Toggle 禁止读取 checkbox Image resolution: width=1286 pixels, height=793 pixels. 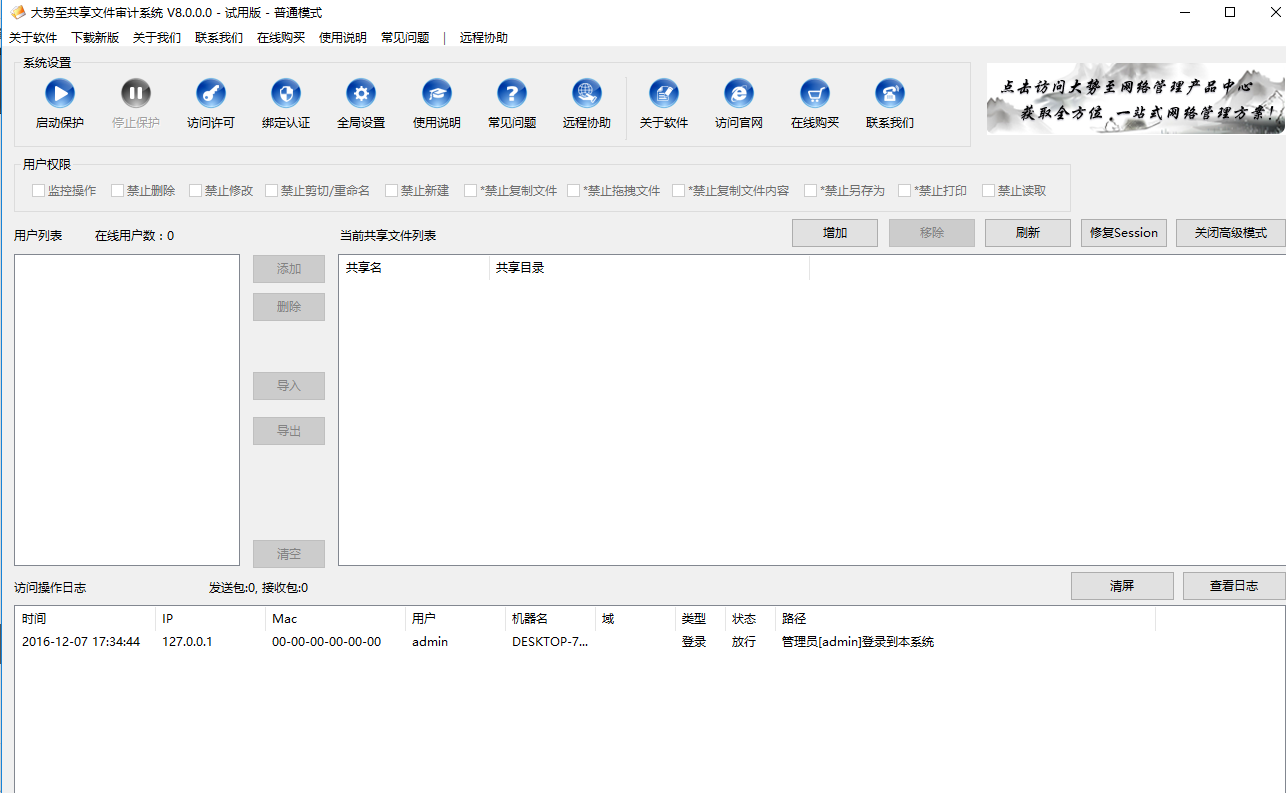(x=988, y=191)
